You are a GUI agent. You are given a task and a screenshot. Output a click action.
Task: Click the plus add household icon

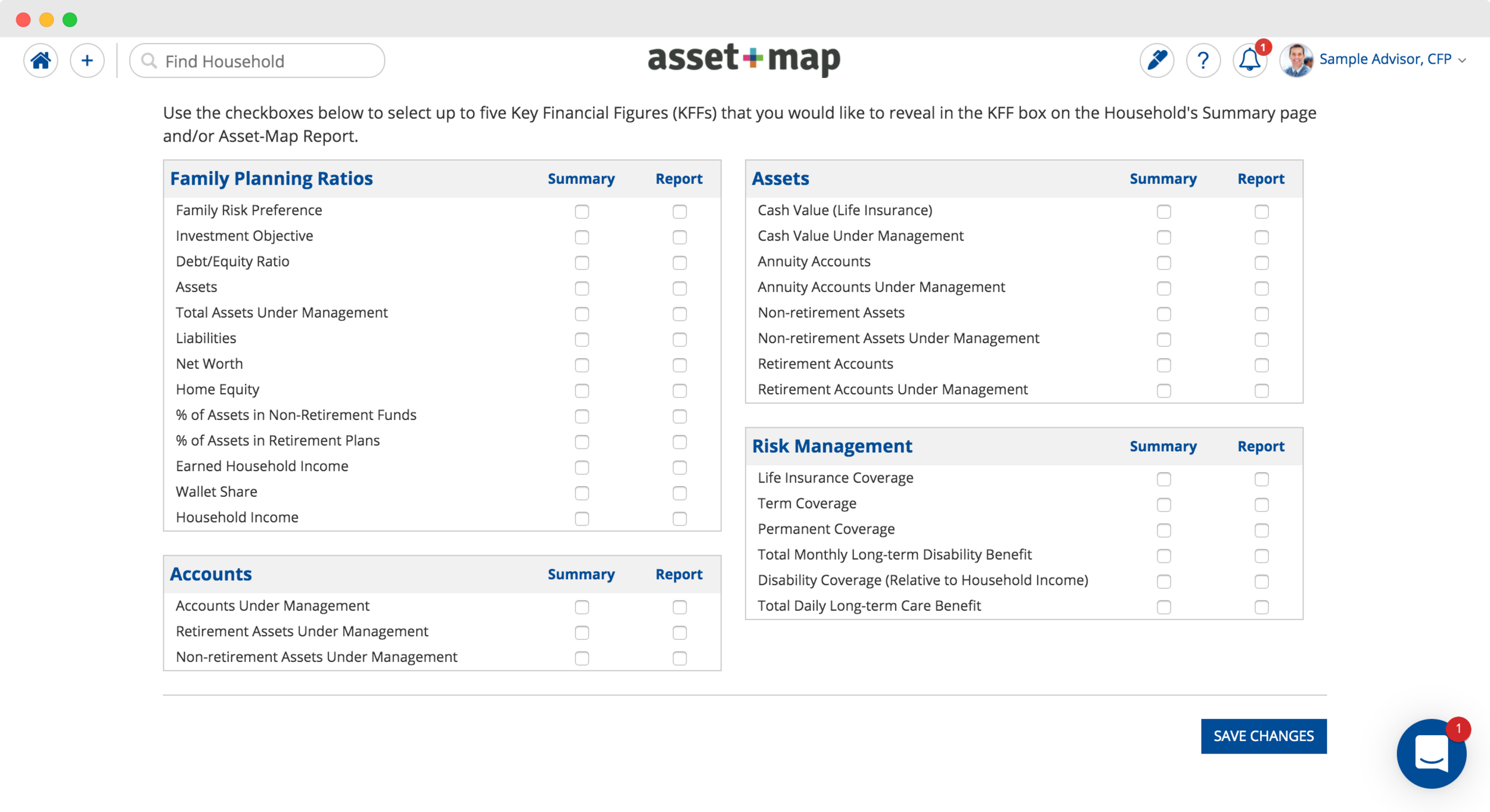[x=87, y=60]
